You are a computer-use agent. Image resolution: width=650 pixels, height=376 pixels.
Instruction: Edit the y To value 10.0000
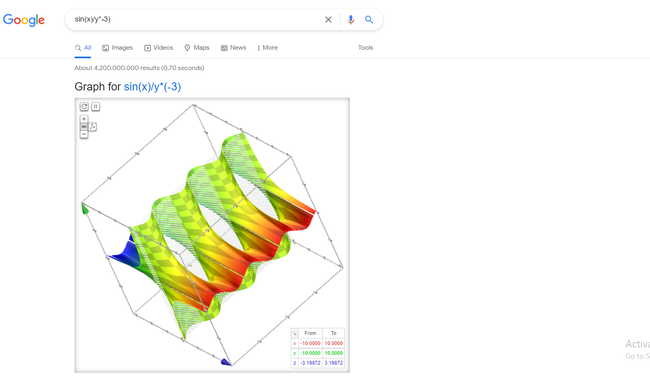click(x=334, y=353)
